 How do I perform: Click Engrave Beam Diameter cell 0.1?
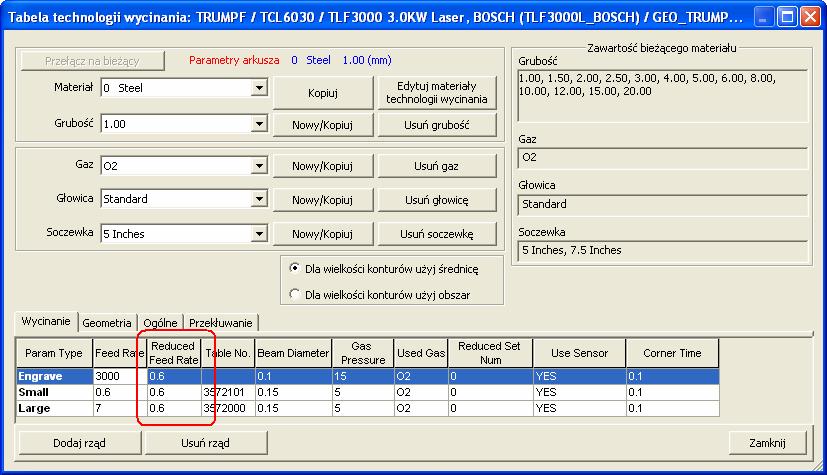[x=293, y=376]
